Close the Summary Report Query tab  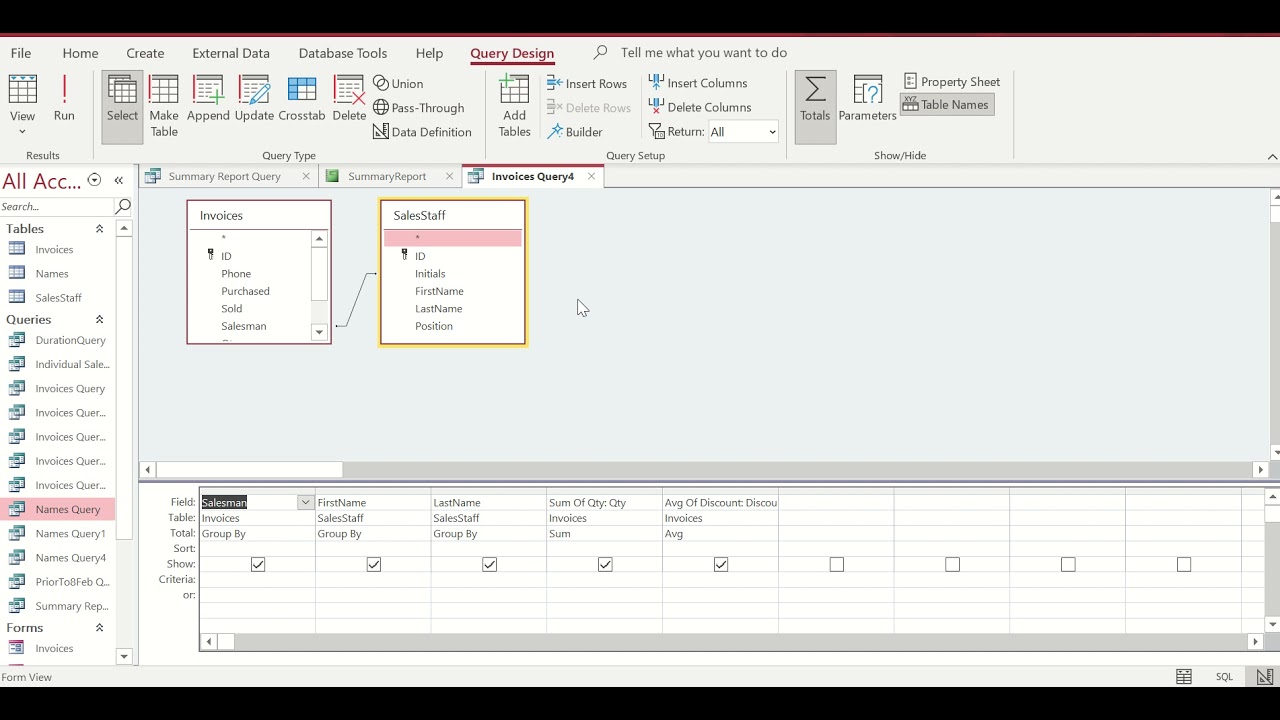pyautogui.click(x=306, y=176)
